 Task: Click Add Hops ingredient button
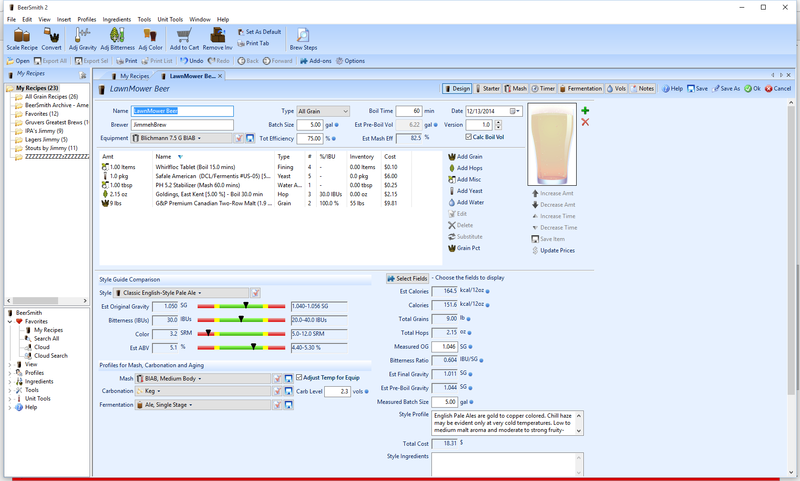pyautogui.click(x=465, y=168)
